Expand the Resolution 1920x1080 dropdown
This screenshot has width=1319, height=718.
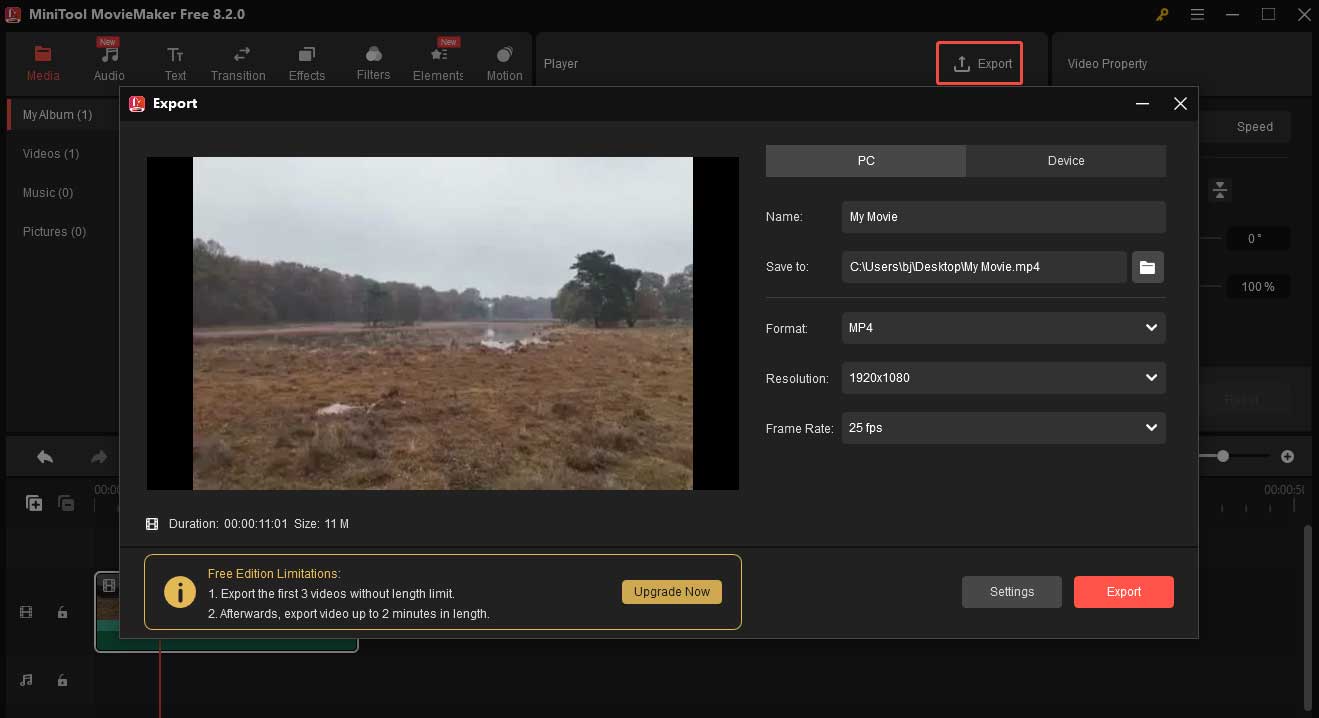tap(1004, 378)
